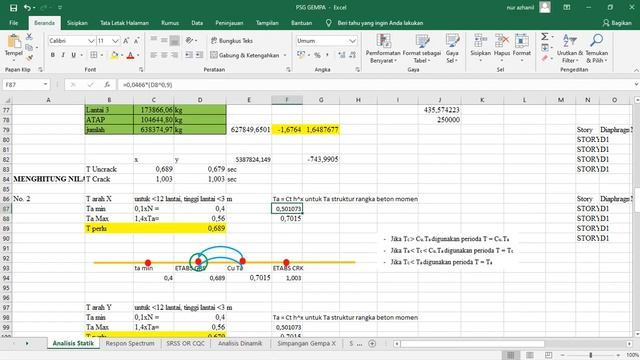Toggle bold formatting

pos(53,55)
